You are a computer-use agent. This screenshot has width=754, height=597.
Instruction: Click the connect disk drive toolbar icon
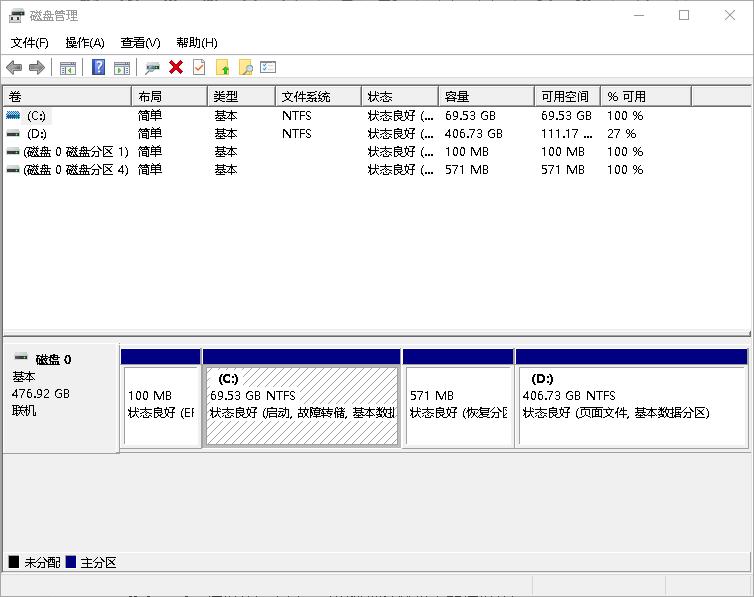click(x=152, y=67)
